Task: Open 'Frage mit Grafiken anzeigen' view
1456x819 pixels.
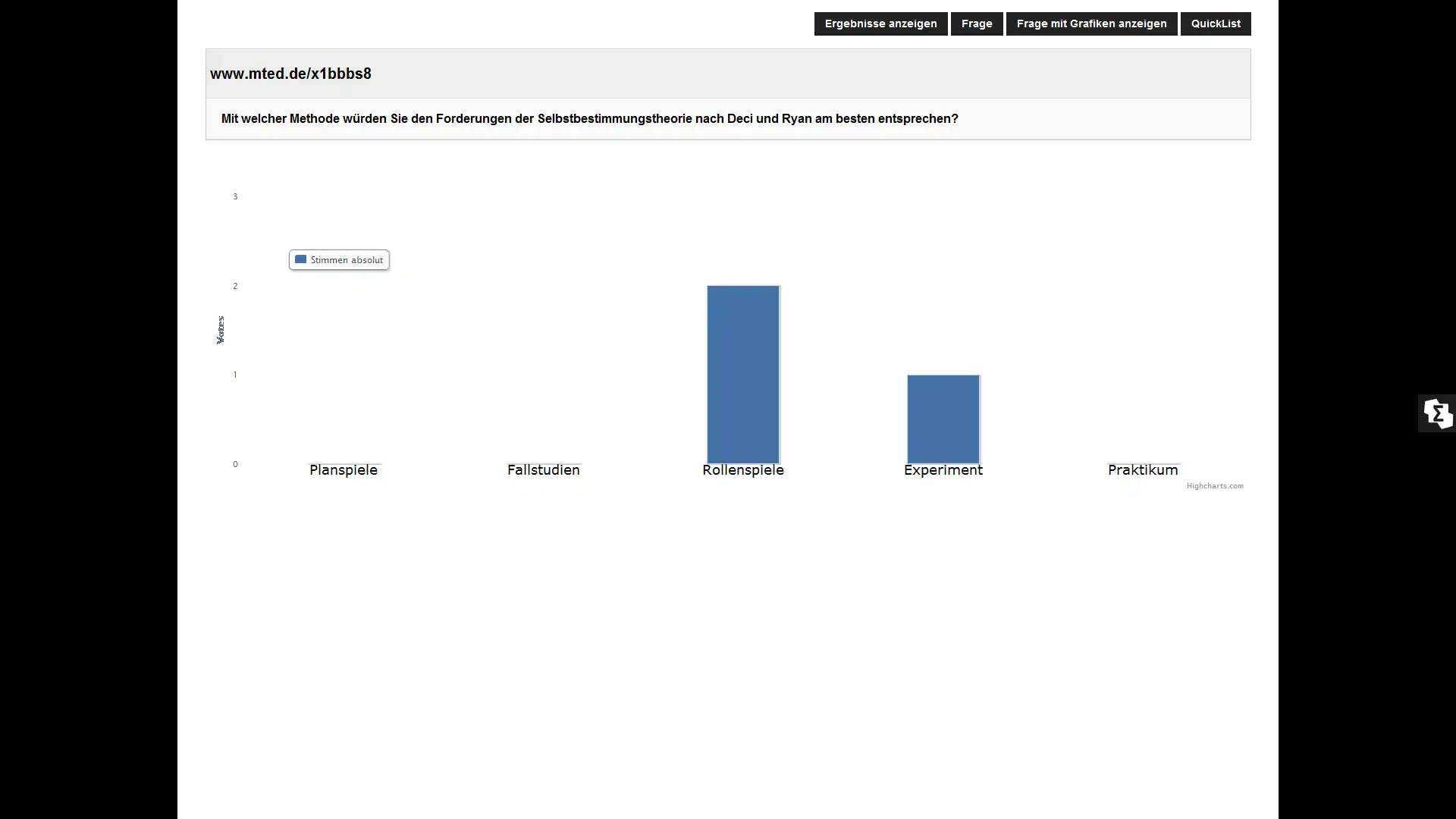Action: (x=1091, y=23)
